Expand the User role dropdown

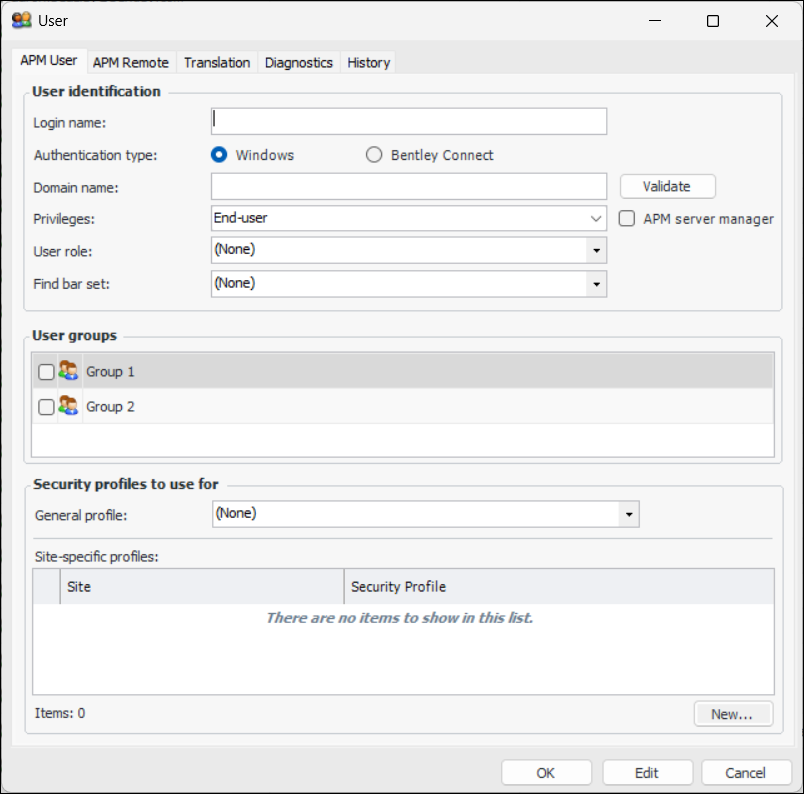[x=596, y=250]
